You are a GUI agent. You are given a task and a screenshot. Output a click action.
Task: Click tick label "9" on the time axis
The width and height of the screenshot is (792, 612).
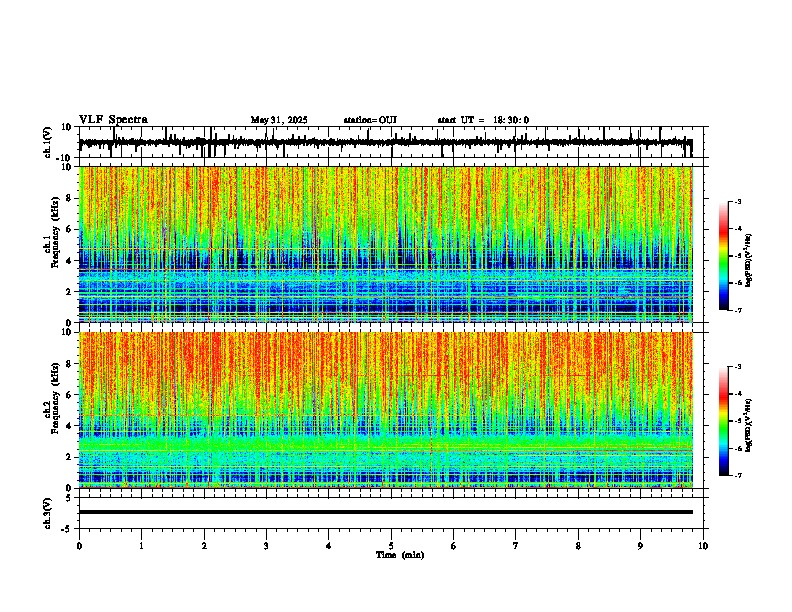pos(640,546)
